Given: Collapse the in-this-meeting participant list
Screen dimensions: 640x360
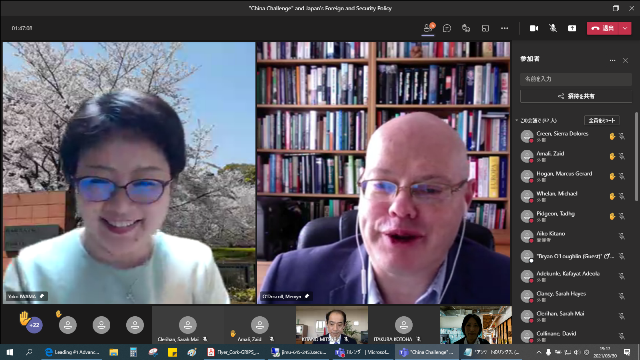Looking at the screenshot, I should pyautogui.click(x=517, y=120).
